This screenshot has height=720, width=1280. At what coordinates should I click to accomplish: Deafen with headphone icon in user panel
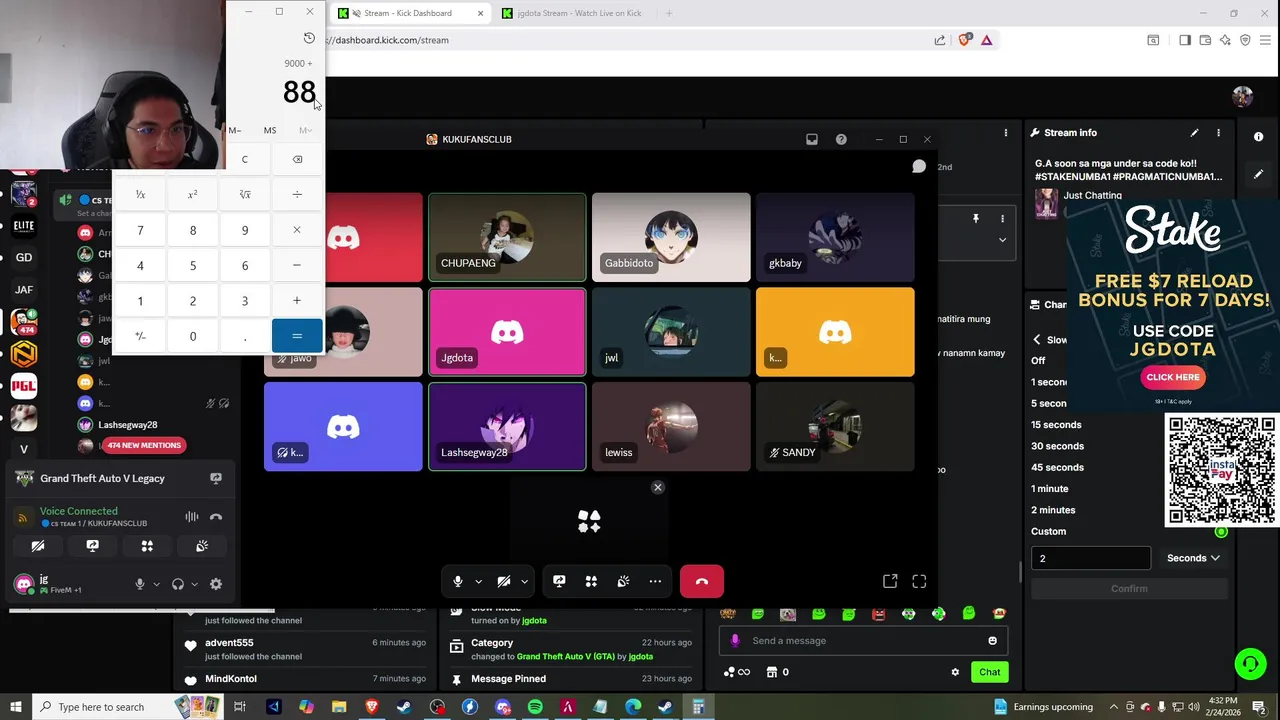(178, 584)
